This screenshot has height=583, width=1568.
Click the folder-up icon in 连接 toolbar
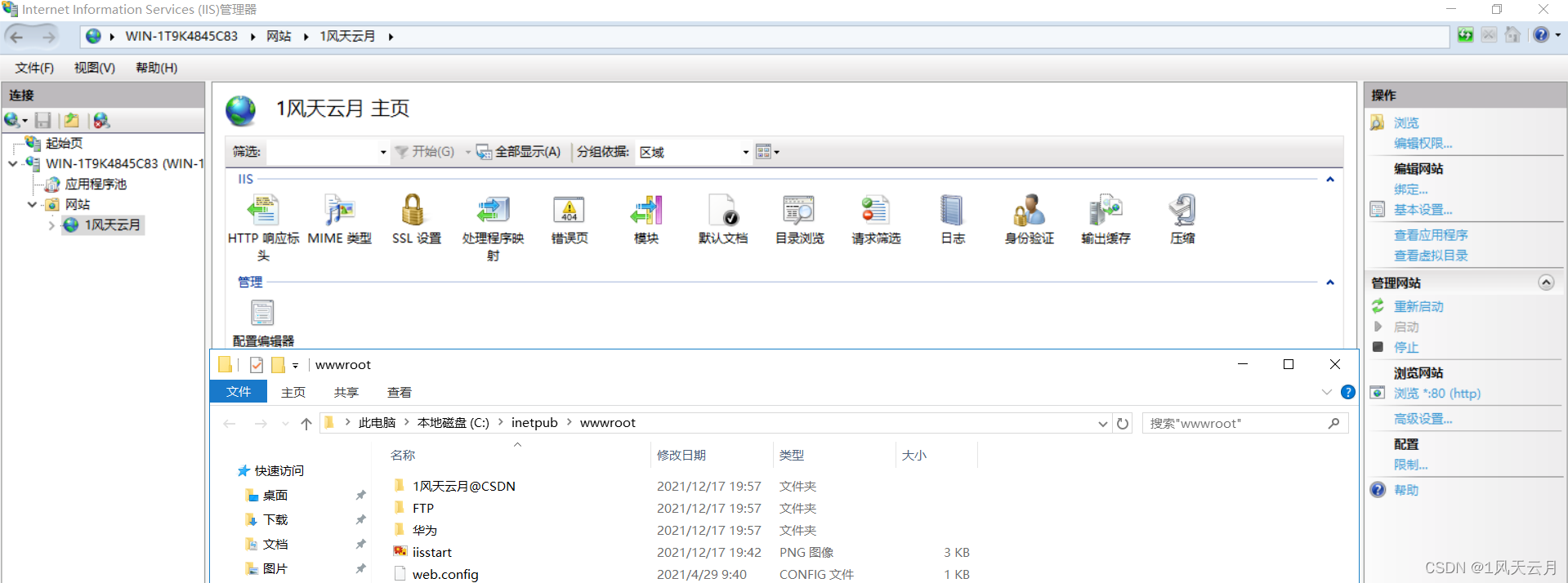tap(72, 121)
